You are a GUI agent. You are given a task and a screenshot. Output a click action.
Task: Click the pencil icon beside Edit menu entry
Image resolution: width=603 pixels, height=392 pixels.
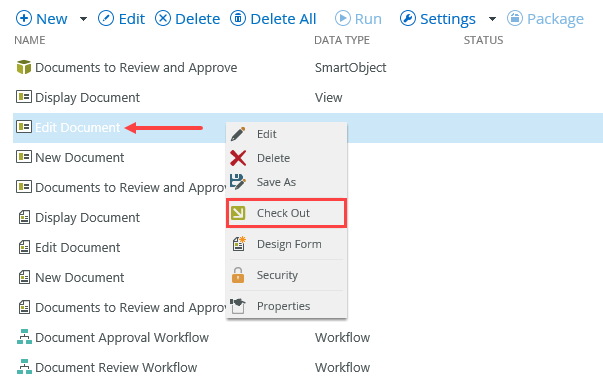(x=238, y=134)
